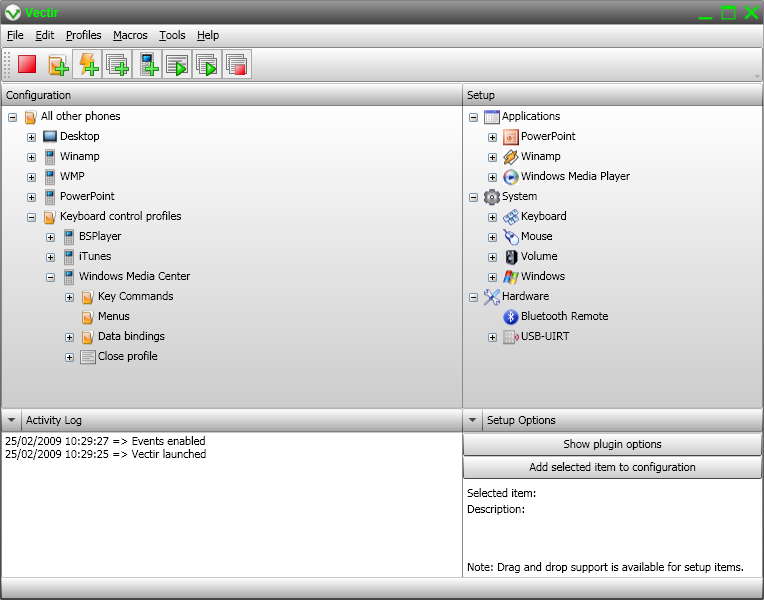The image size is (764, 600).
Task: Select the All other phones folder icon
Action: pos(30,117)
